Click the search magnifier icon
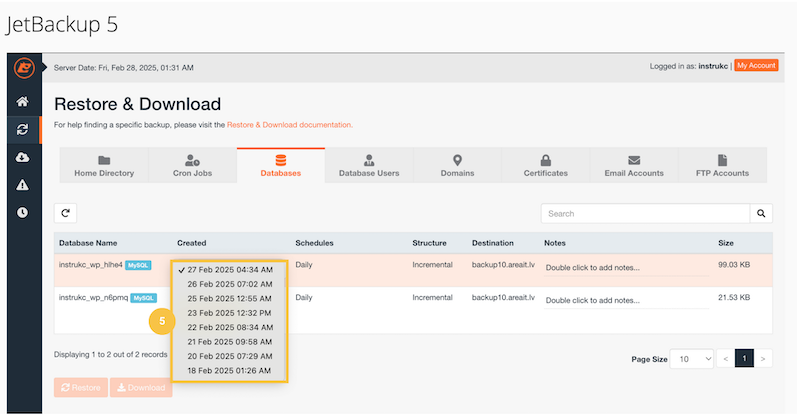Screen dimensions: 797x414 click(x=762, y=213)
